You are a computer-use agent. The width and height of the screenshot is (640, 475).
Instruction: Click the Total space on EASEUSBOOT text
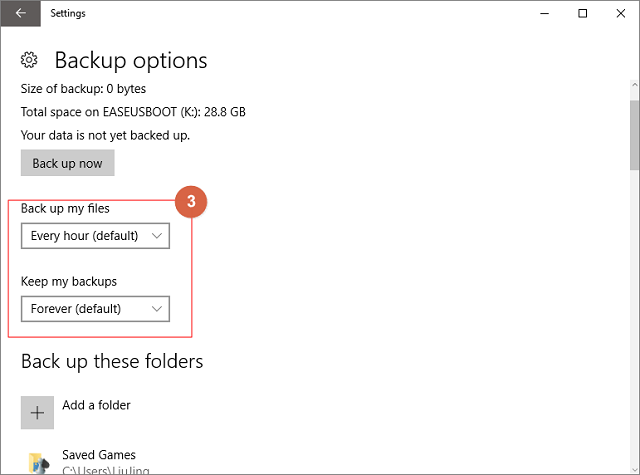point(133,112)
